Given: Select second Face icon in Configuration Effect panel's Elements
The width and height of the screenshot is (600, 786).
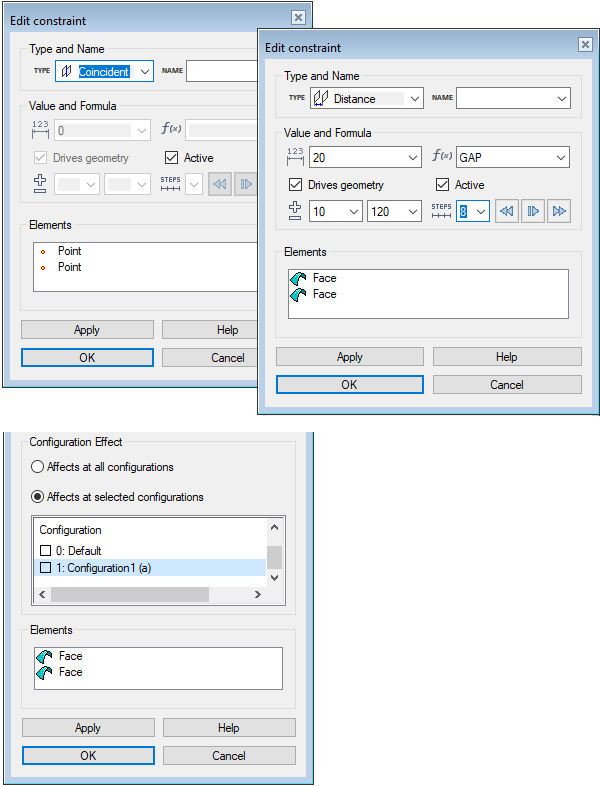Looking at the screenshot, I should pos(43,673).
